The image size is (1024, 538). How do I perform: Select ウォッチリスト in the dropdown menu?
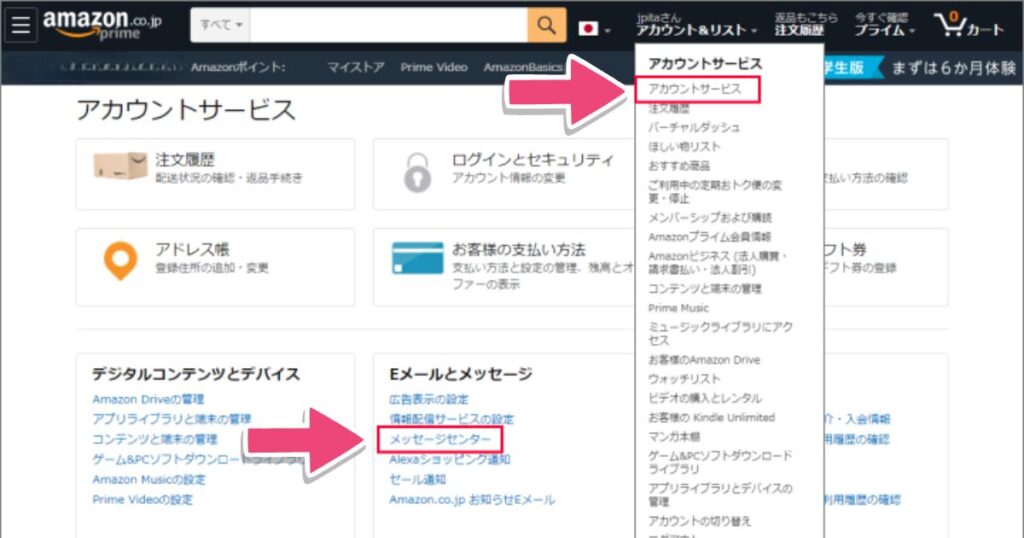tap(684, 379)
